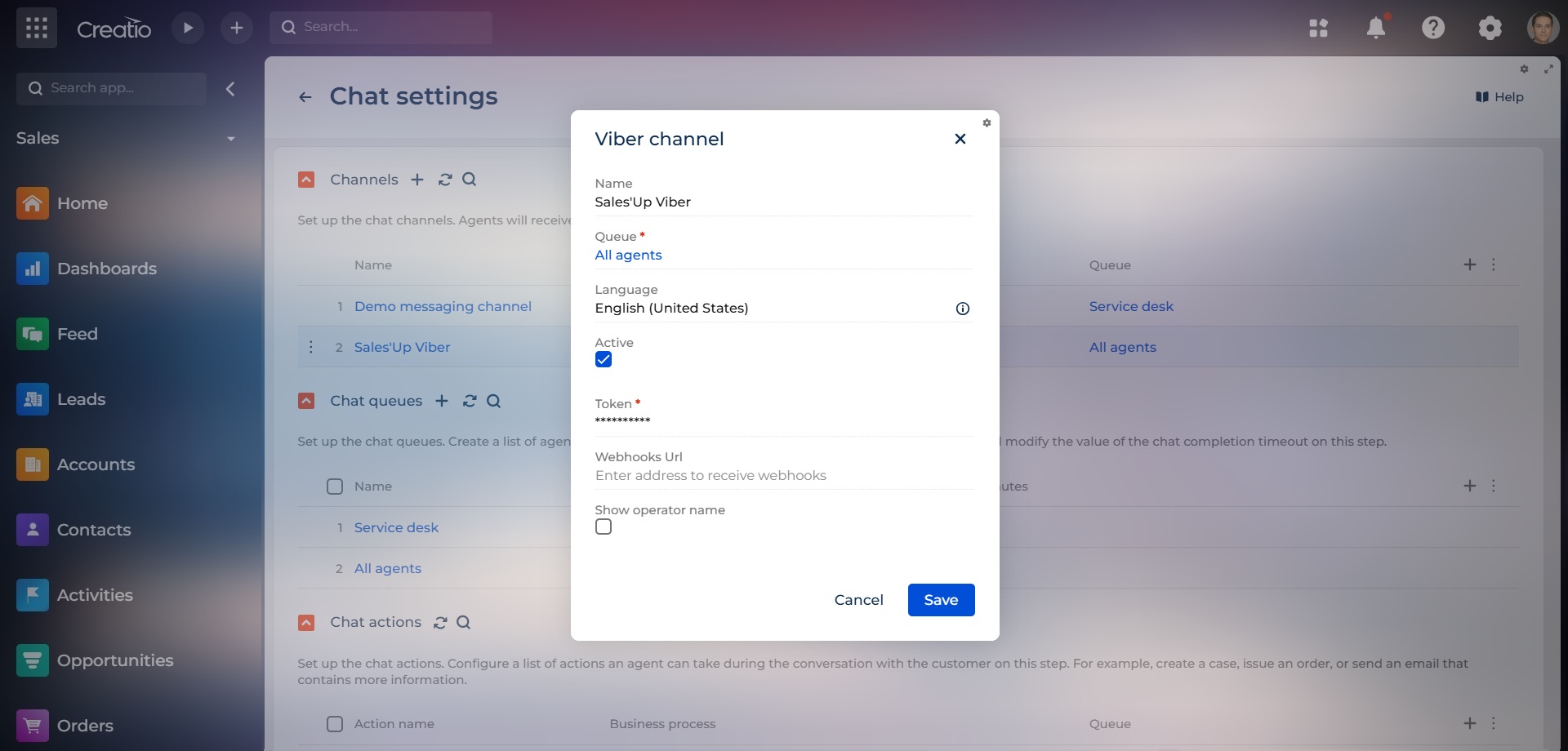Screen dimensions: 1568x751
Task: Select all chat queues header checkbox
Action: point(335,487)
